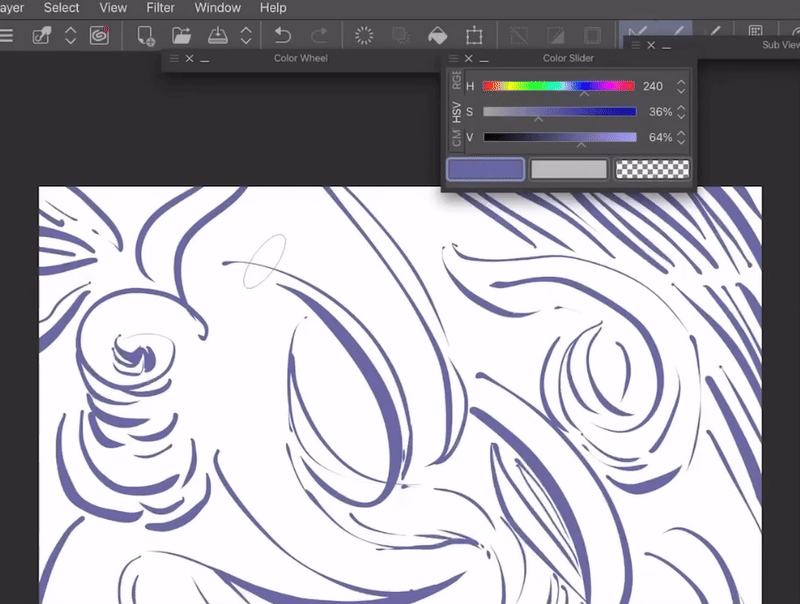Viewport: 800px width, 604px height.
Task: Close the Color Wheel panel
Action: [x=189, y=58]
